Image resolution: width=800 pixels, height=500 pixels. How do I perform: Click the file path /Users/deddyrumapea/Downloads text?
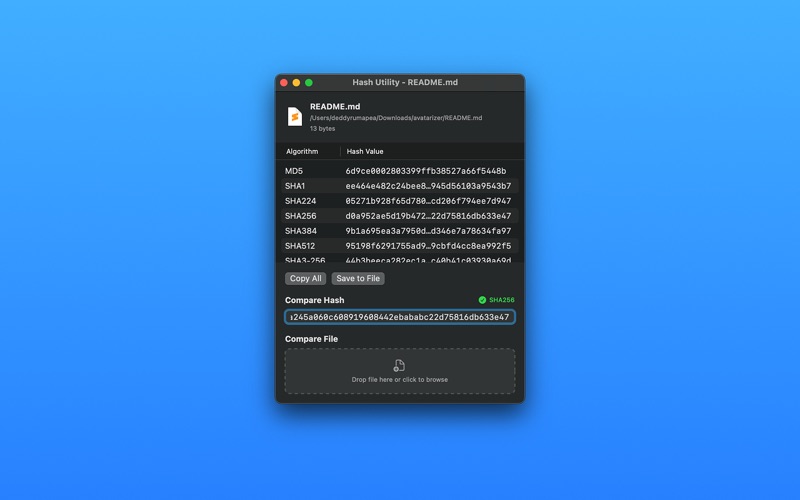point(396,118)
